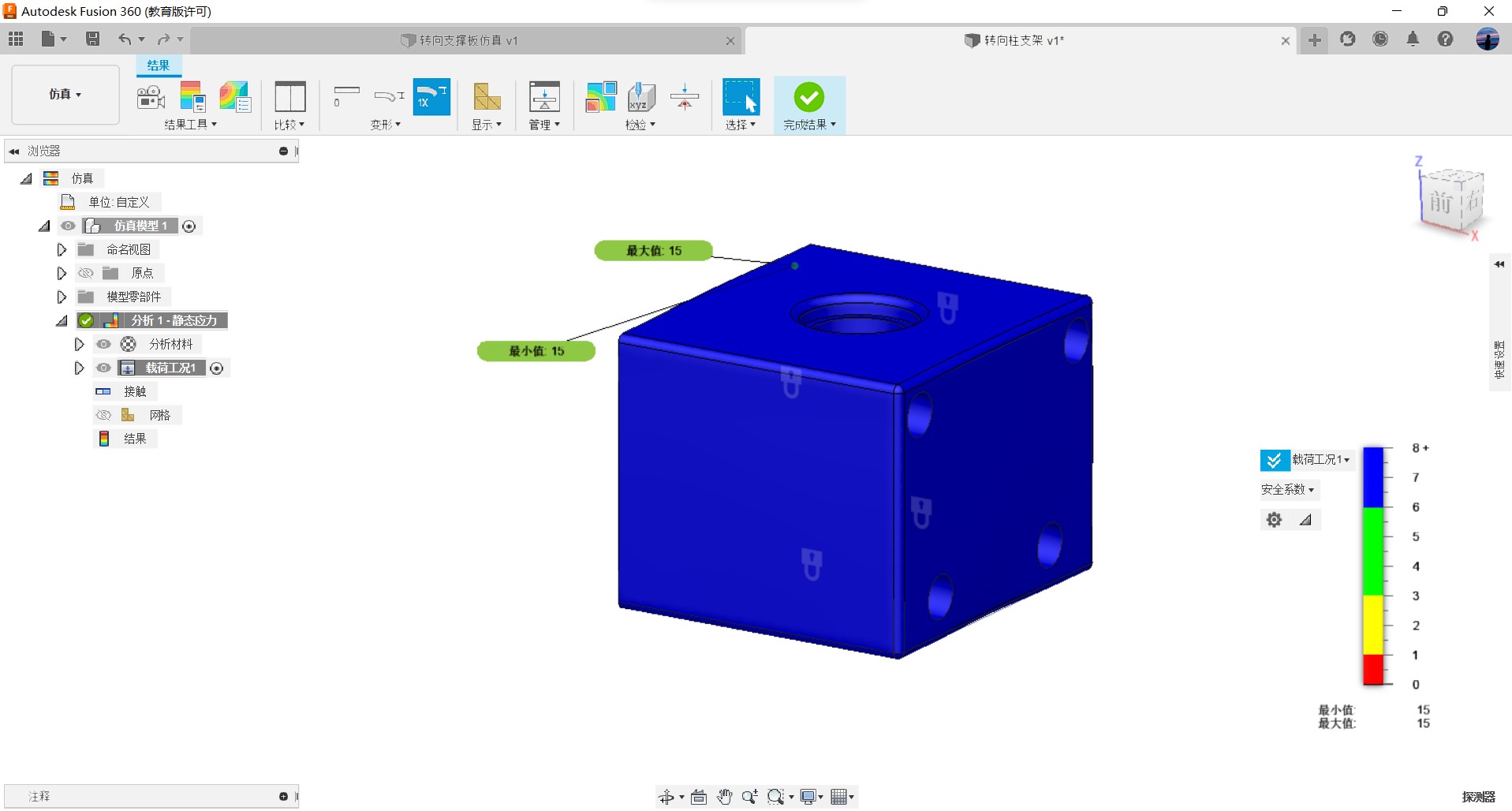Switch to the 转向支撑板仿真 v1 tab

(x=468, y=40)
